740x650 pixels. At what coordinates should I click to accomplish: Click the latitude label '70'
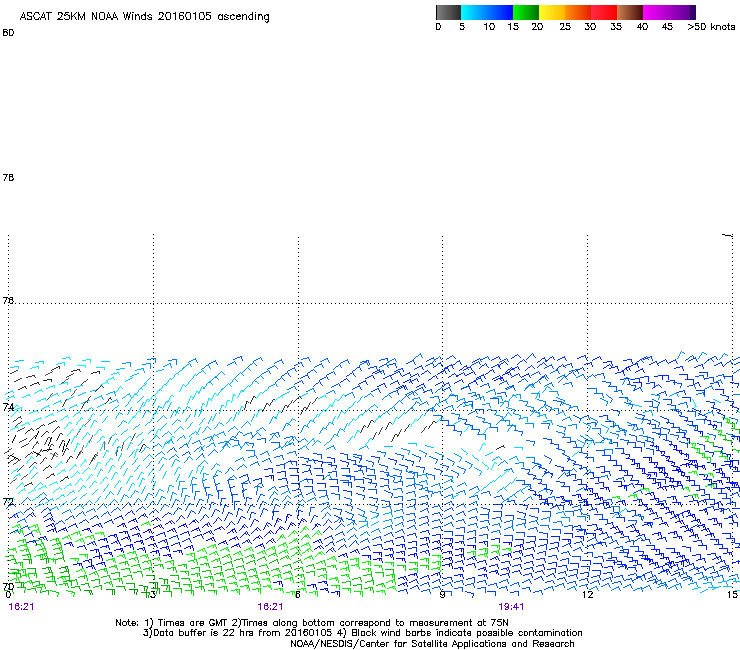point(8,587)
